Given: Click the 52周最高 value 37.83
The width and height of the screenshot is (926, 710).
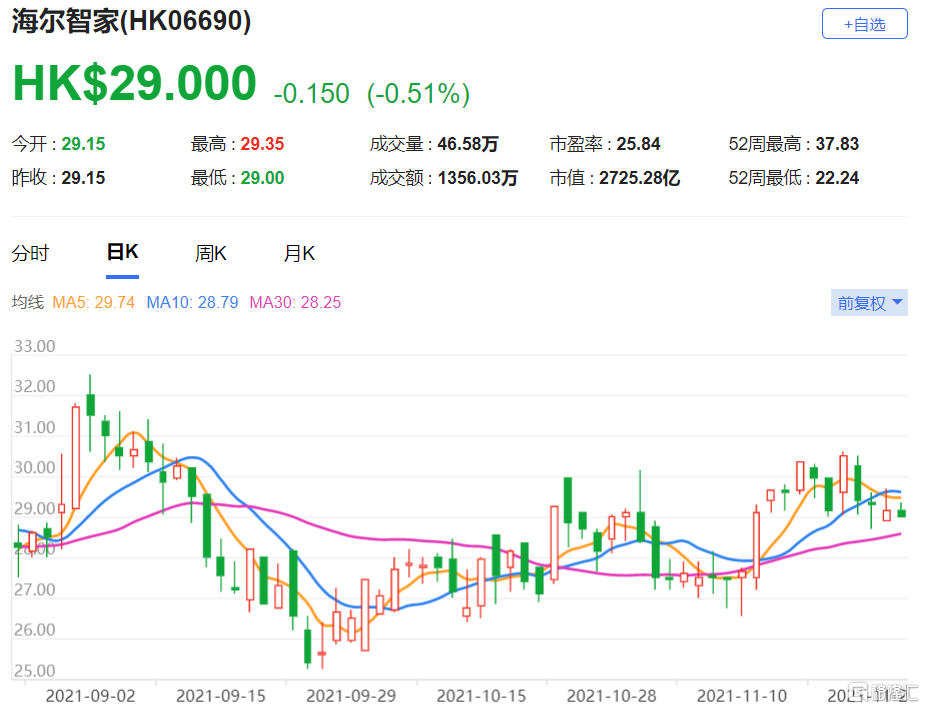Looking at the screenshot, I should [x=837, y=144].
